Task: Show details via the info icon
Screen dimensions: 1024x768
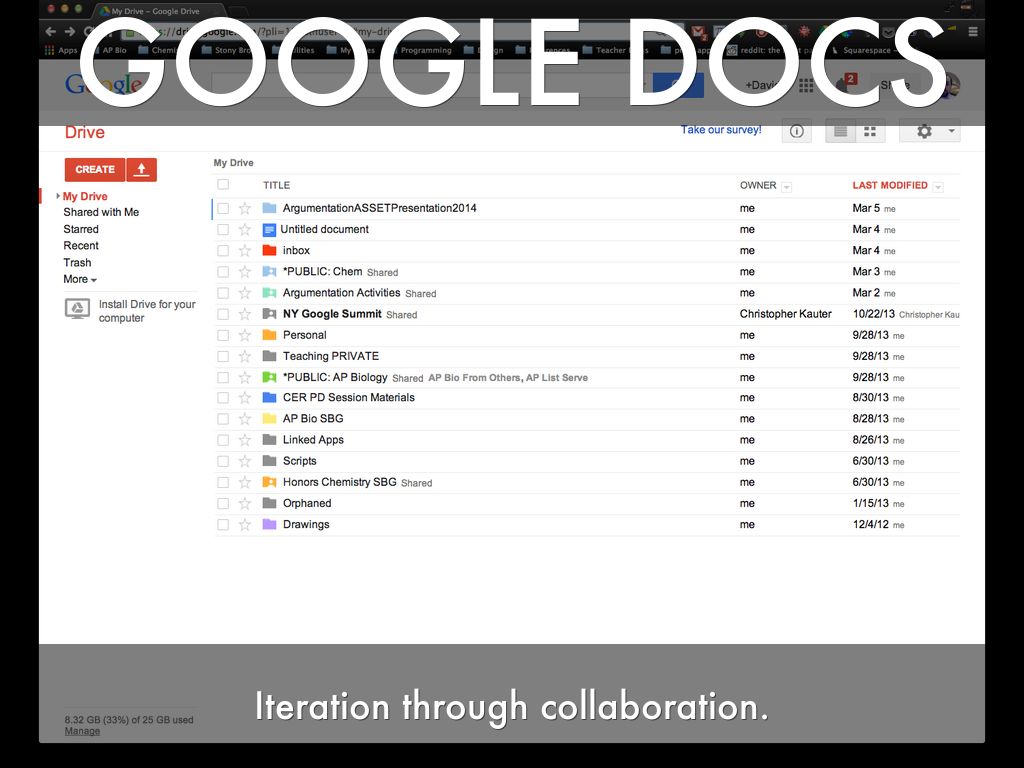Action: (x=796, y=131)
